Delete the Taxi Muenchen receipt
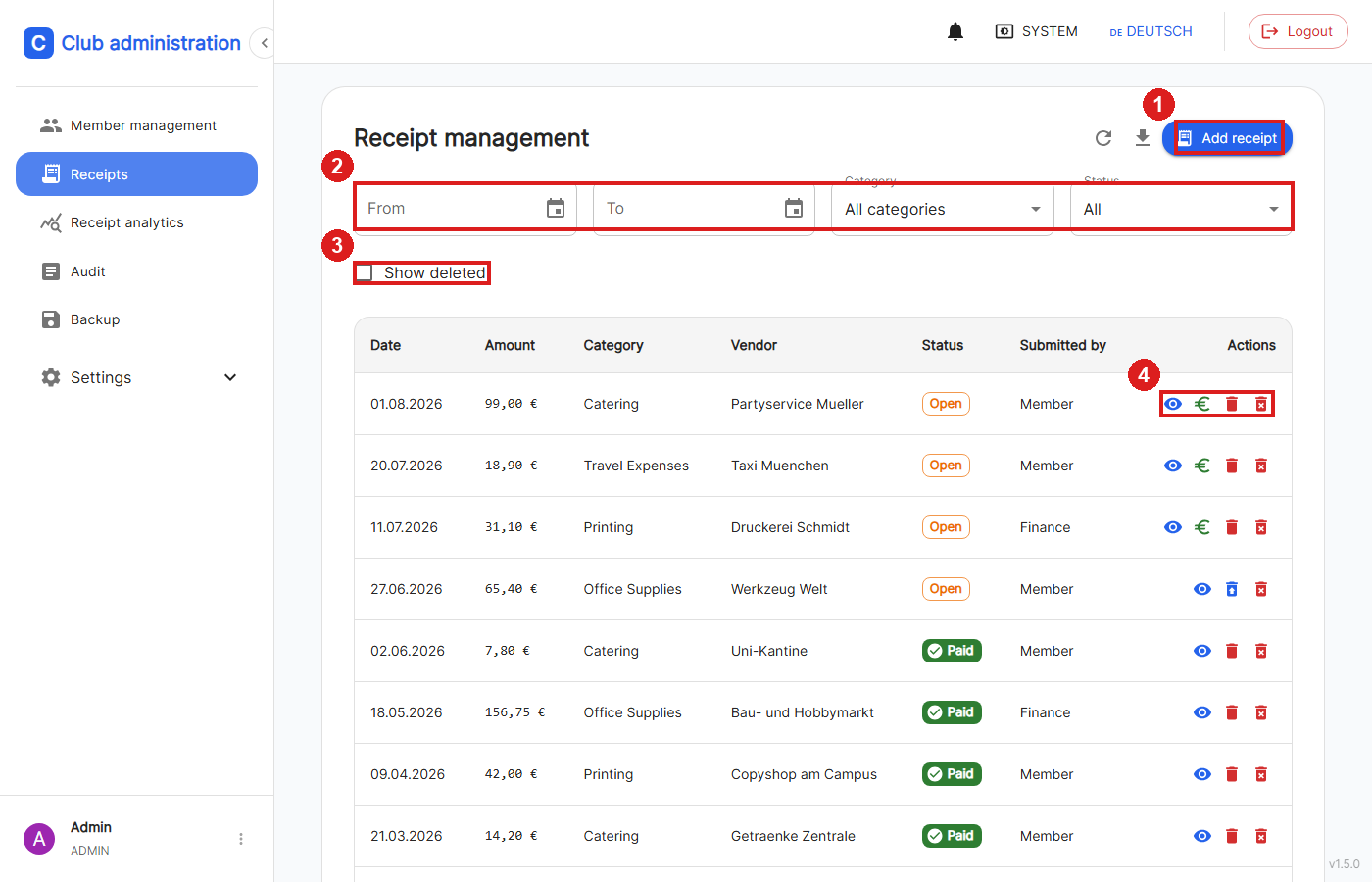The image size is (1372, 882). point(1232,465)
